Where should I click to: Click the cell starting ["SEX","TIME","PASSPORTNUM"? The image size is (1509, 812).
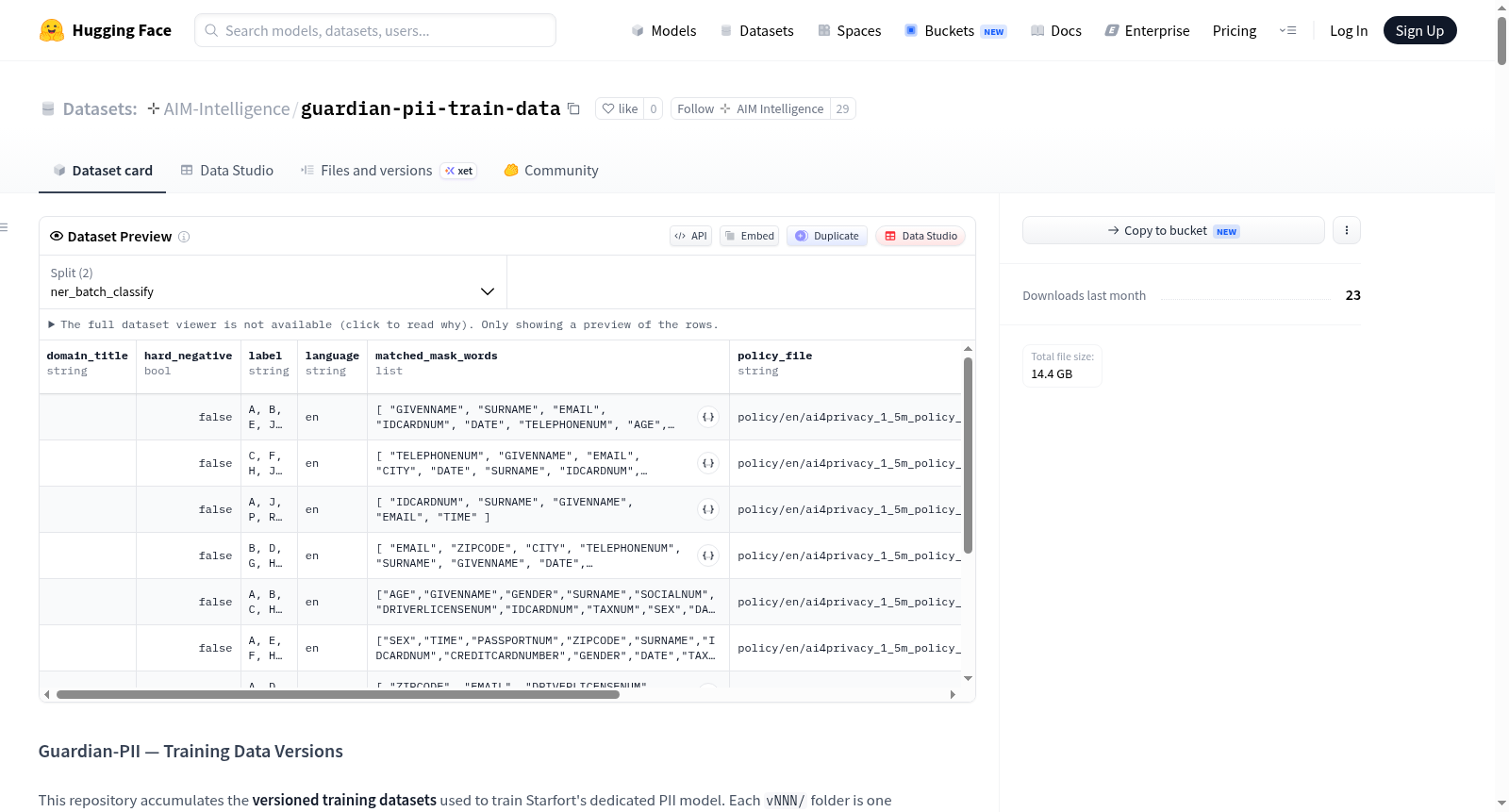click(548, 648)
